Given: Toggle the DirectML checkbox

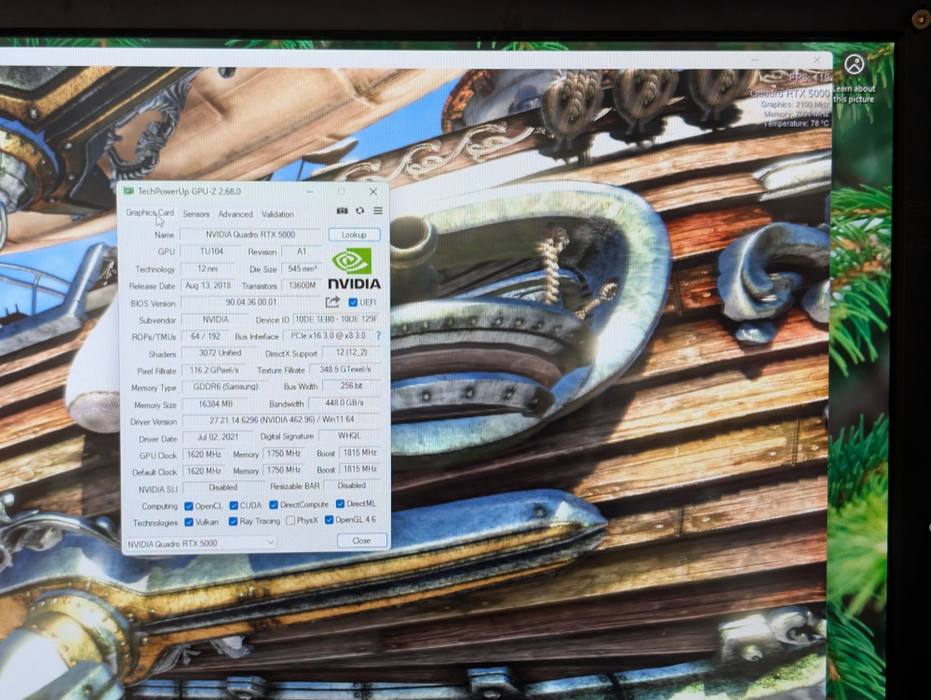Looking at the screenshot, I should click(x=340, y=503).
